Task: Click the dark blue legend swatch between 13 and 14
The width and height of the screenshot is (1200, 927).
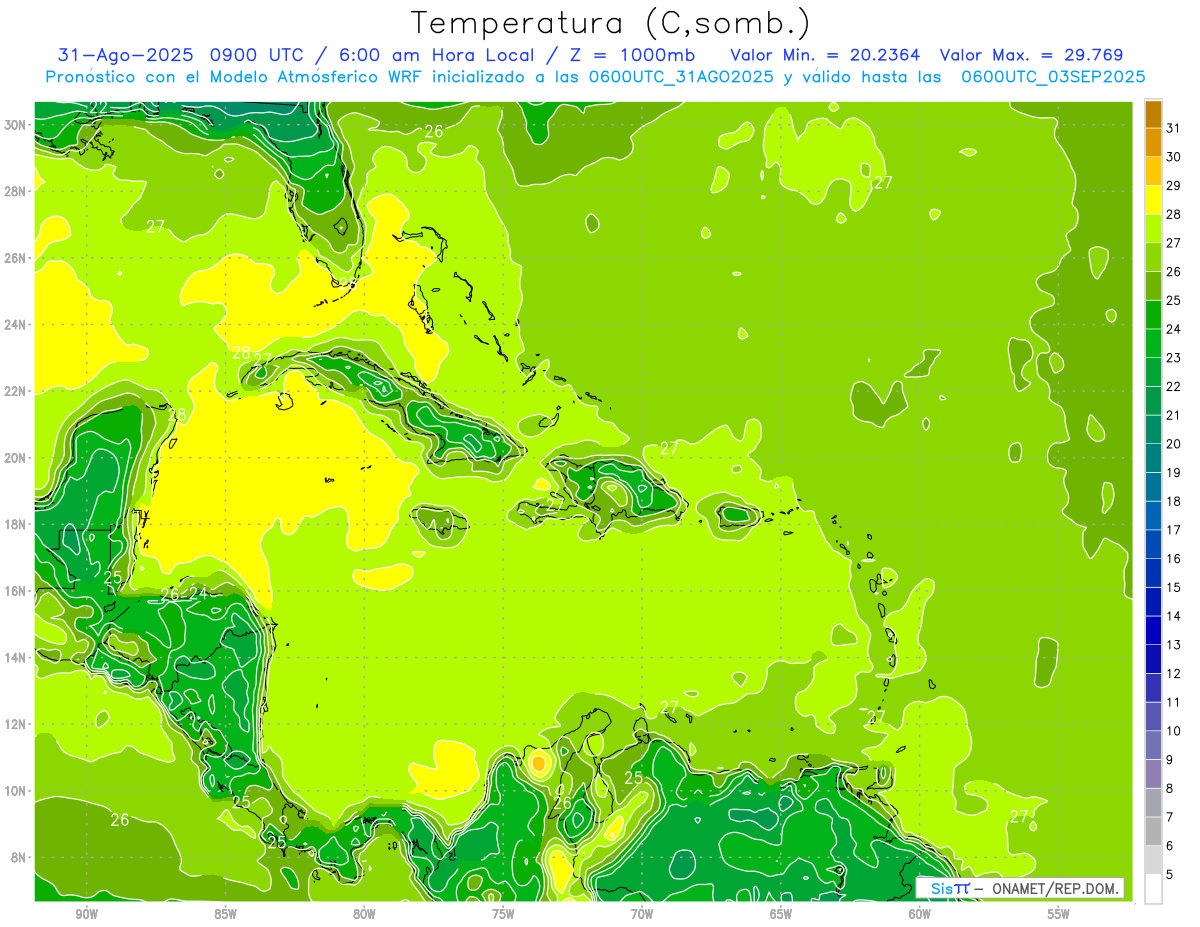Action: pyautogui.click(x=1153, y=631)
